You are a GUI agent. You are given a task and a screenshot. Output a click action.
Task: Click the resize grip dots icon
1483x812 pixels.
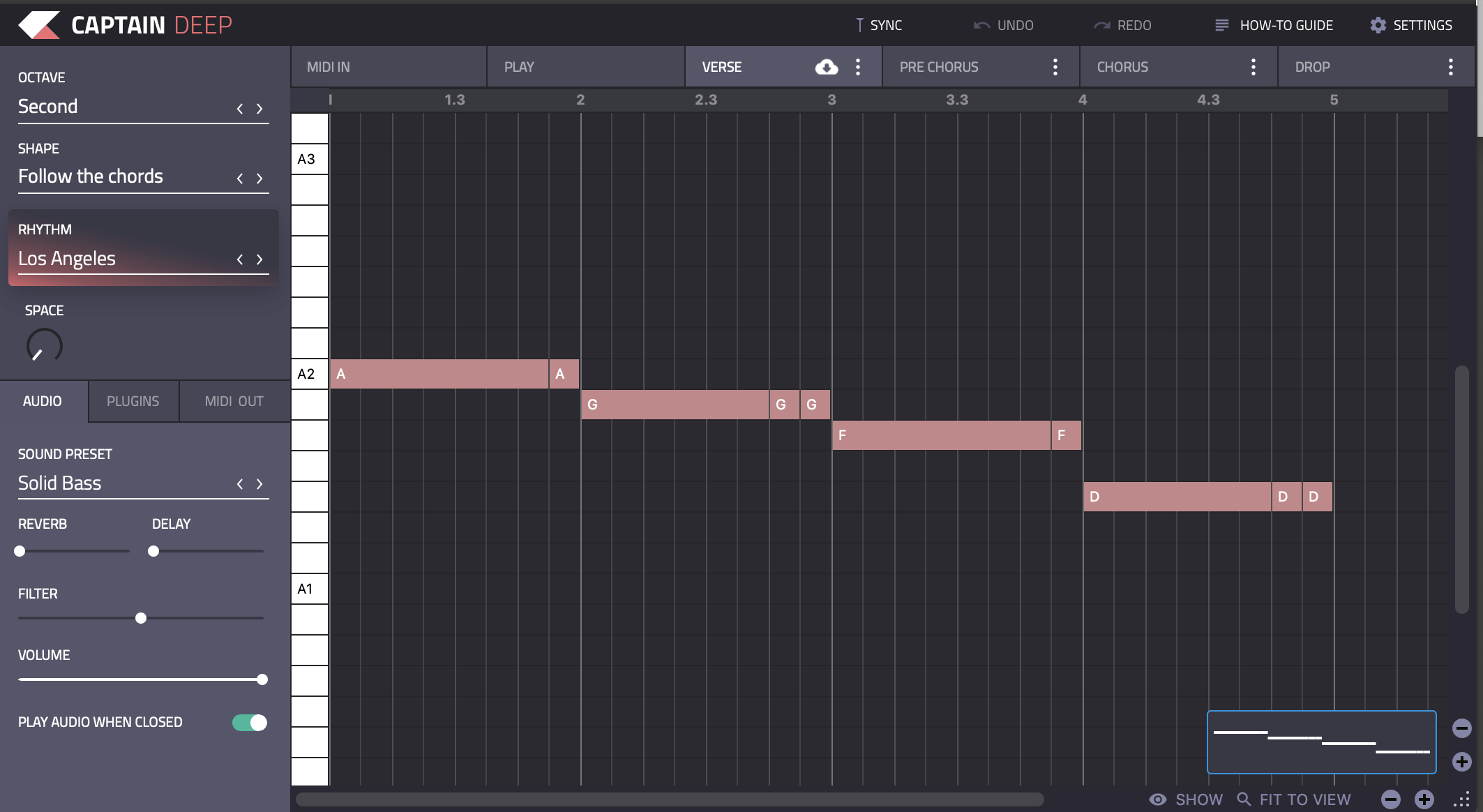point(1461,800)
